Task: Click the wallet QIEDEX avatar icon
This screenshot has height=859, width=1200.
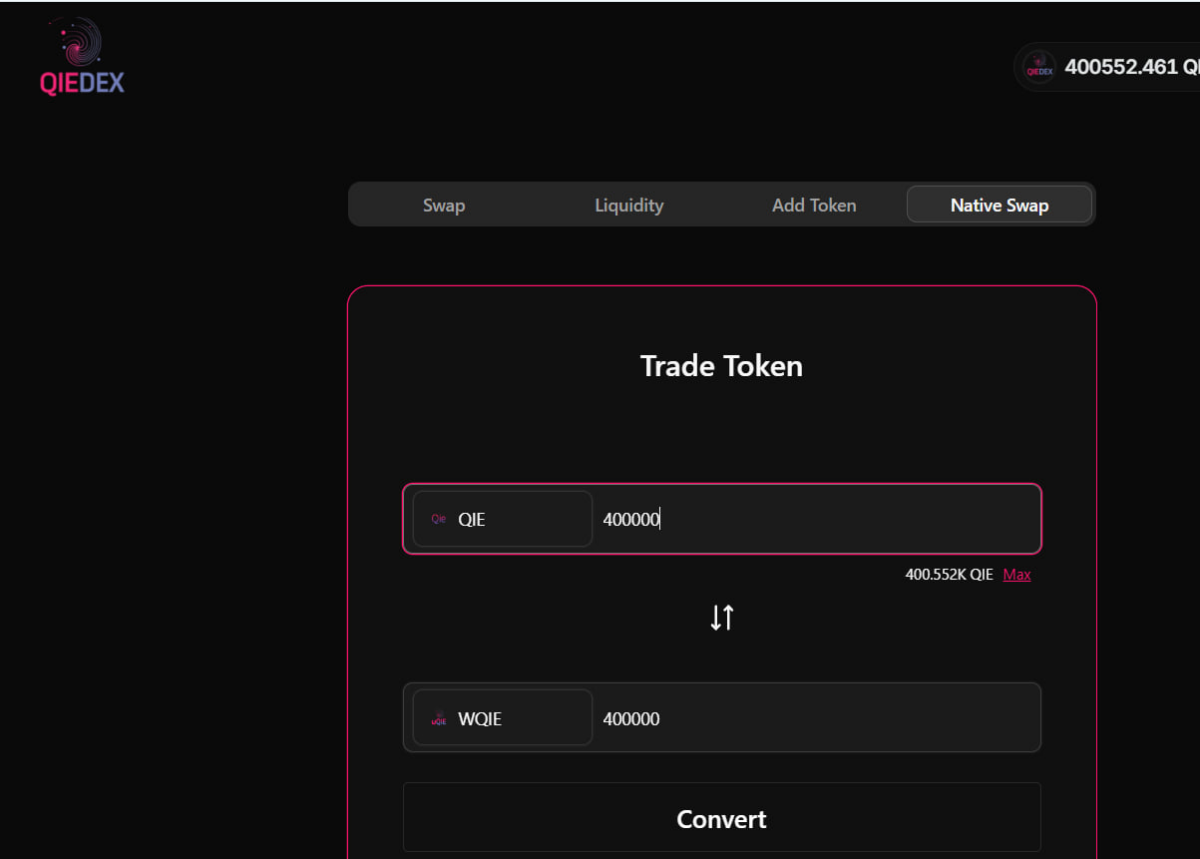Action: 1039,68
